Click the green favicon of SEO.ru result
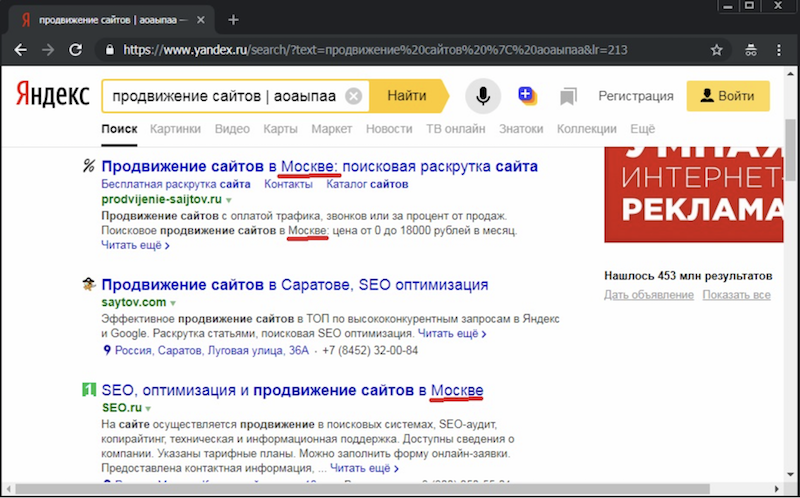The height and width of the screenshot is (498, 800). pos(89,390)
